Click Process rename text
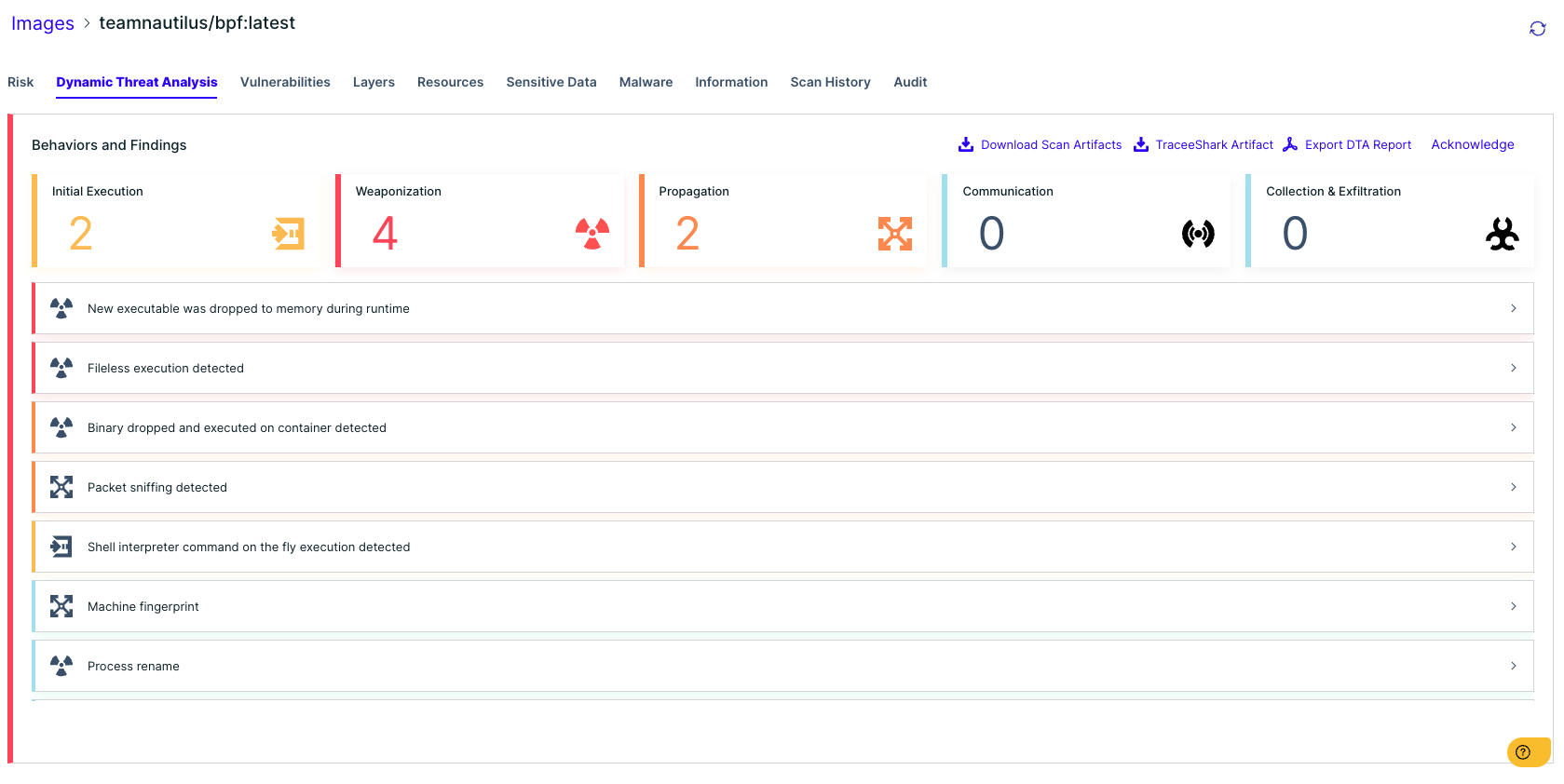The image size is (1564, 784). pyautogui.click(x=133, y=666)
